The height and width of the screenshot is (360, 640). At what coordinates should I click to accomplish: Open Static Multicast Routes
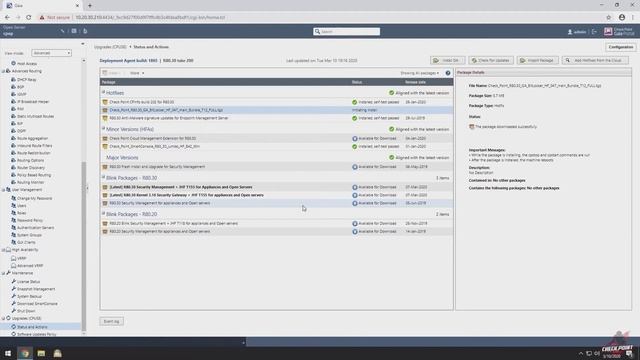[36, 116]
